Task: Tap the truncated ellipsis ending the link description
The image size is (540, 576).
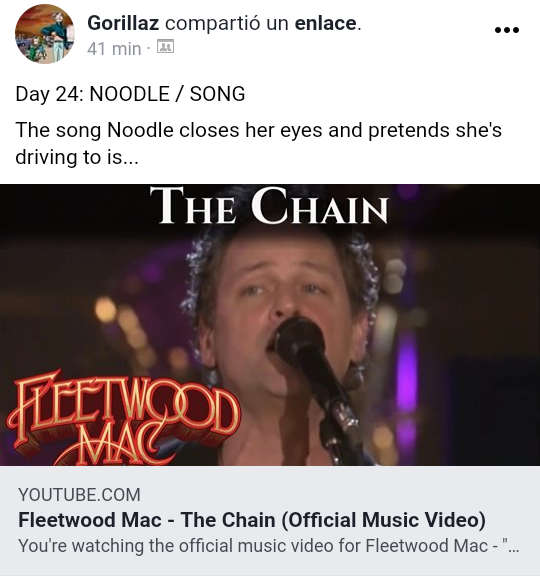Action: point(514,546)
